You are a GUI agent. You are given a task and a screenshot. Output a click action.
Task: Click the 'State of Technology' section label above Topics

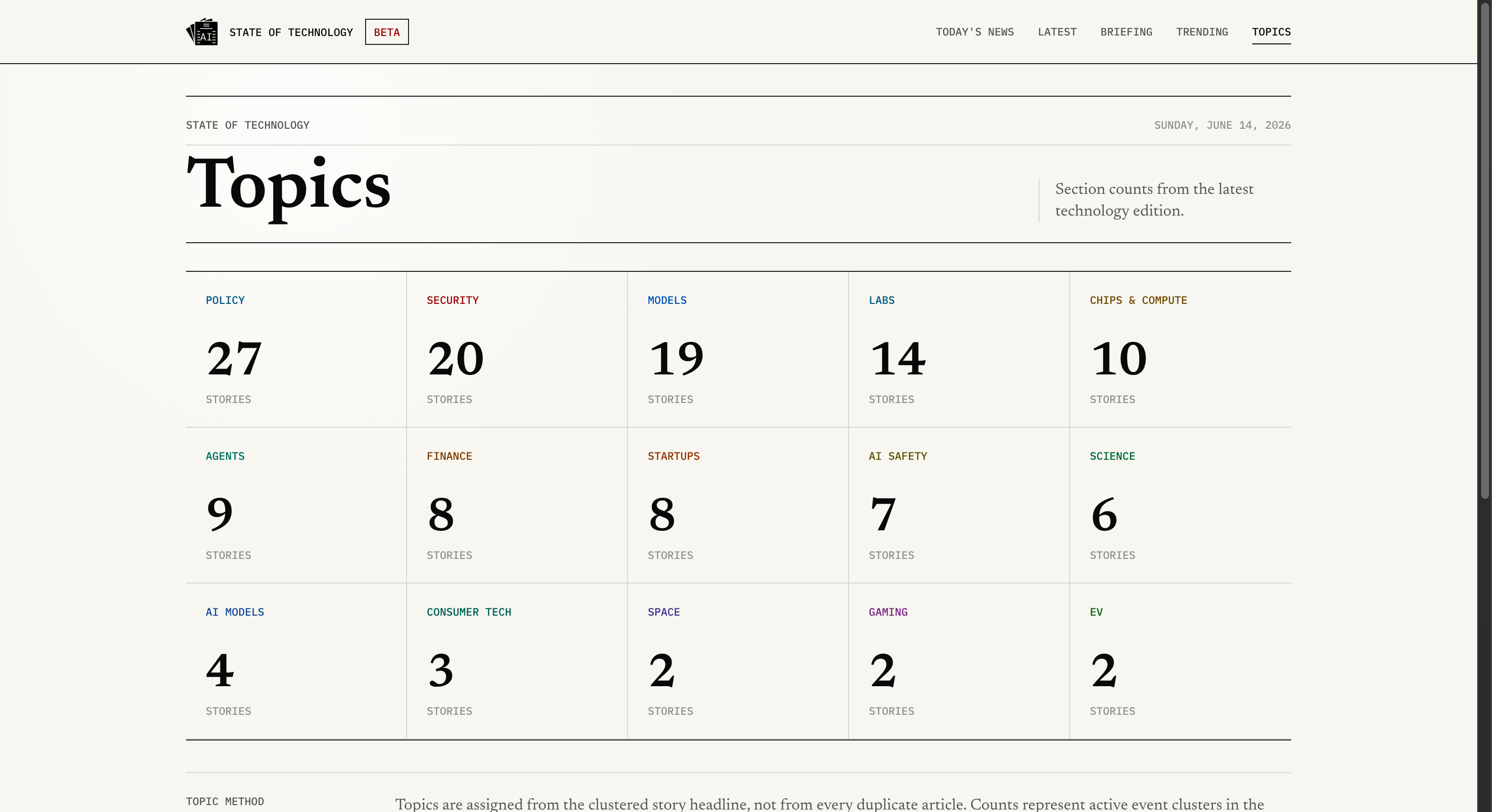(x=247, y=125)
